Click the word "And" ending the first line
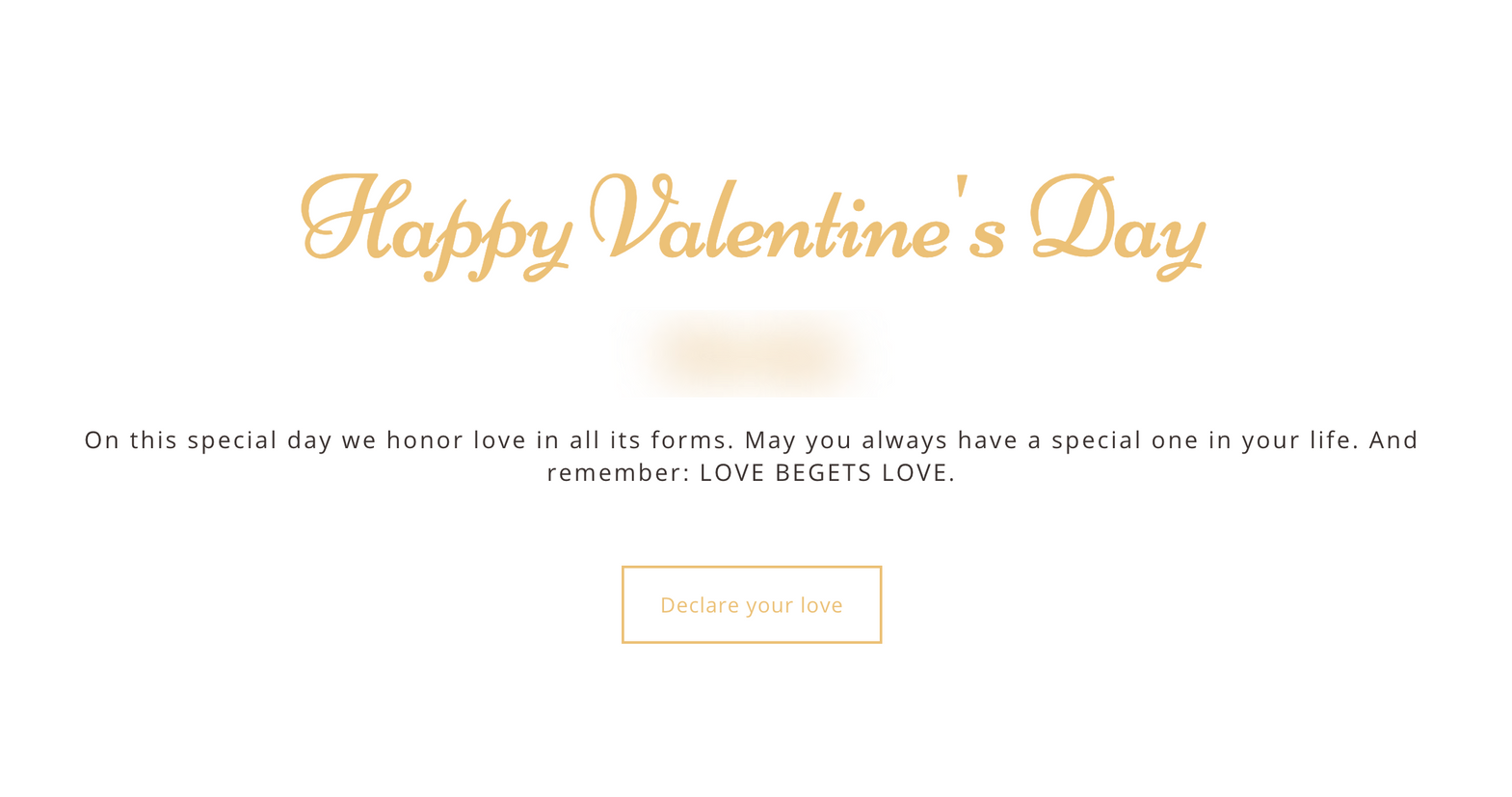Viewport: 1512px width, 797px height. click(1393, 440)
